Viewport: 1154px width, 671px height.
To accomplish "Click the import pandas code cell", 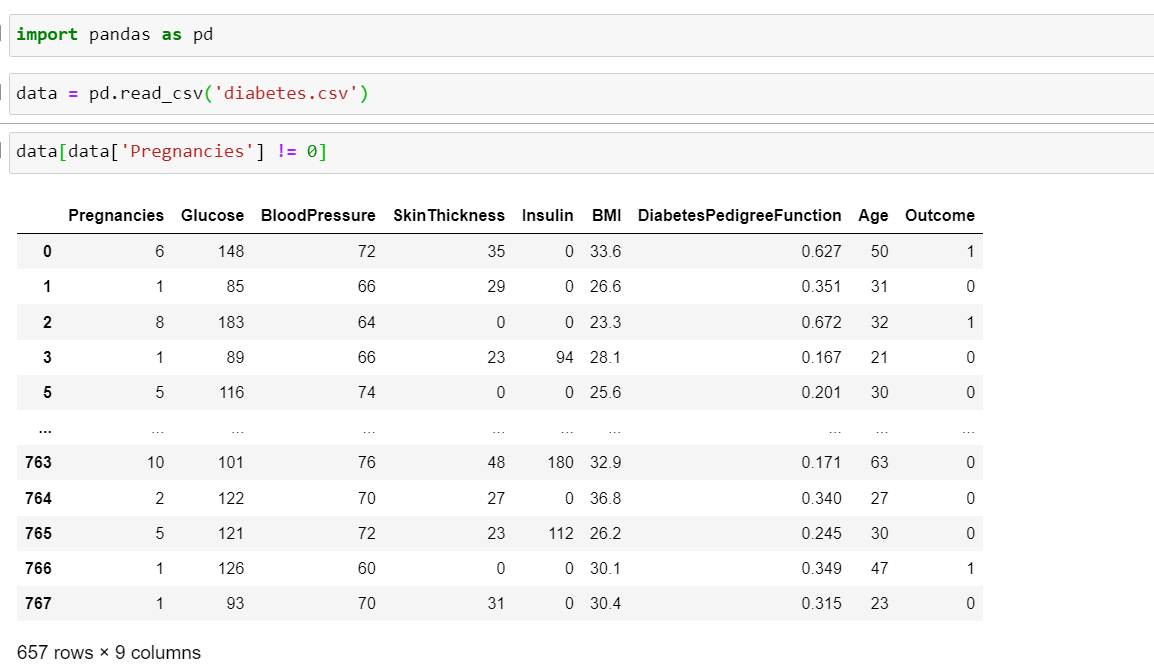I will pos(581,35).
